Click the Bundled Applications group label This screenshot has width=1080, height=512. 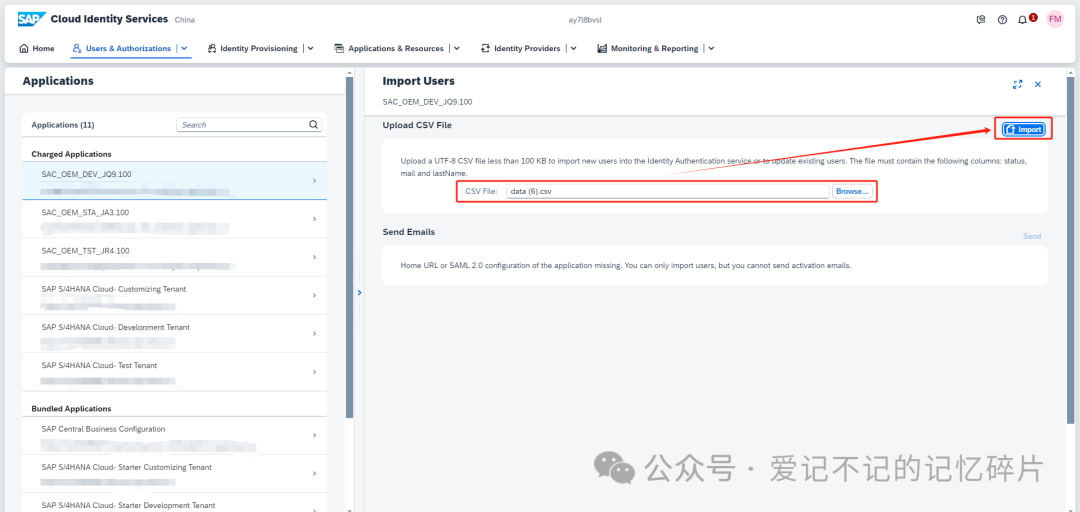(x=72, y=409)
